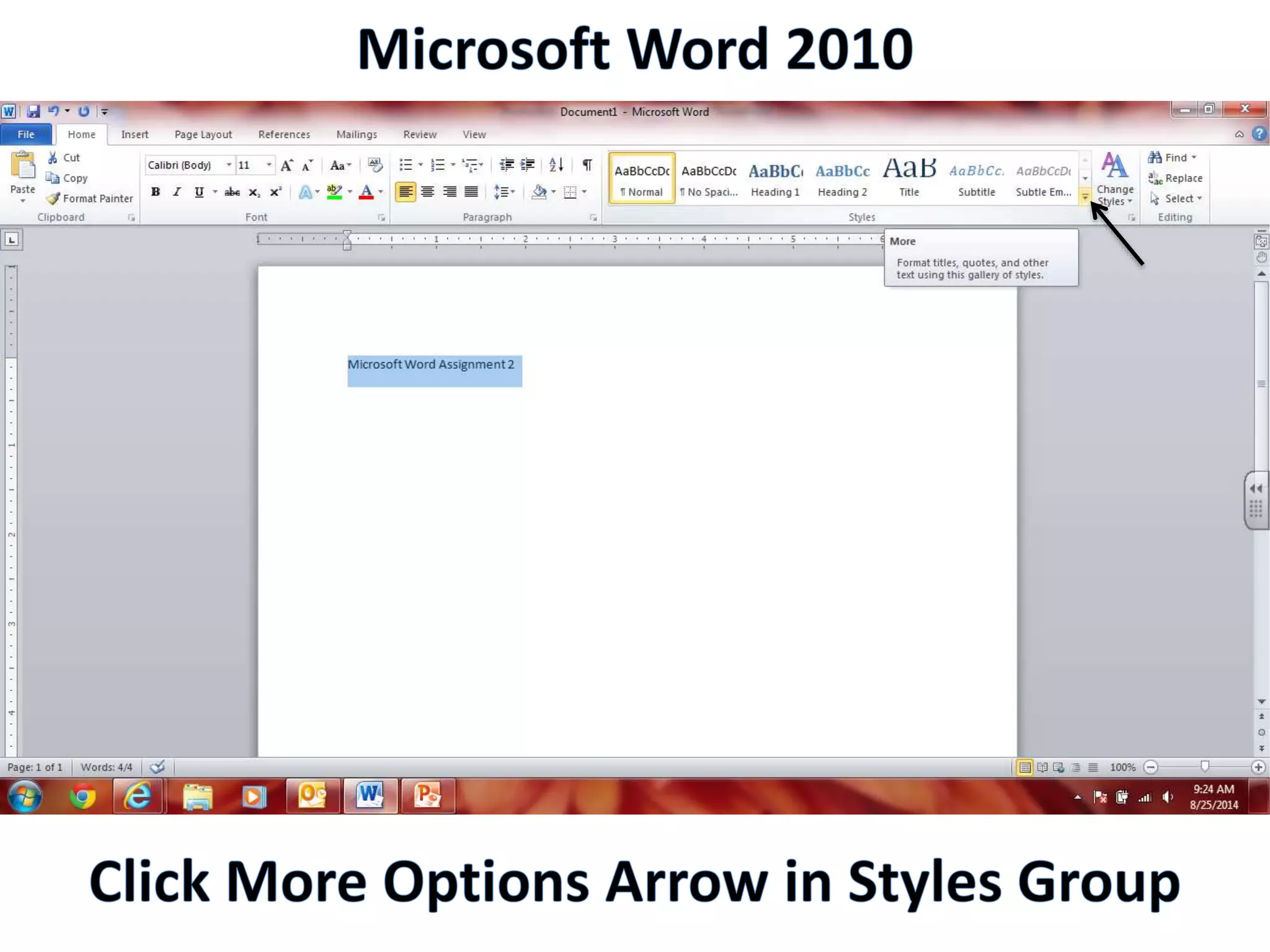Open Word Help question mark
The width and height of the screenshot is (1270, 952).
tap(1259, 134)
